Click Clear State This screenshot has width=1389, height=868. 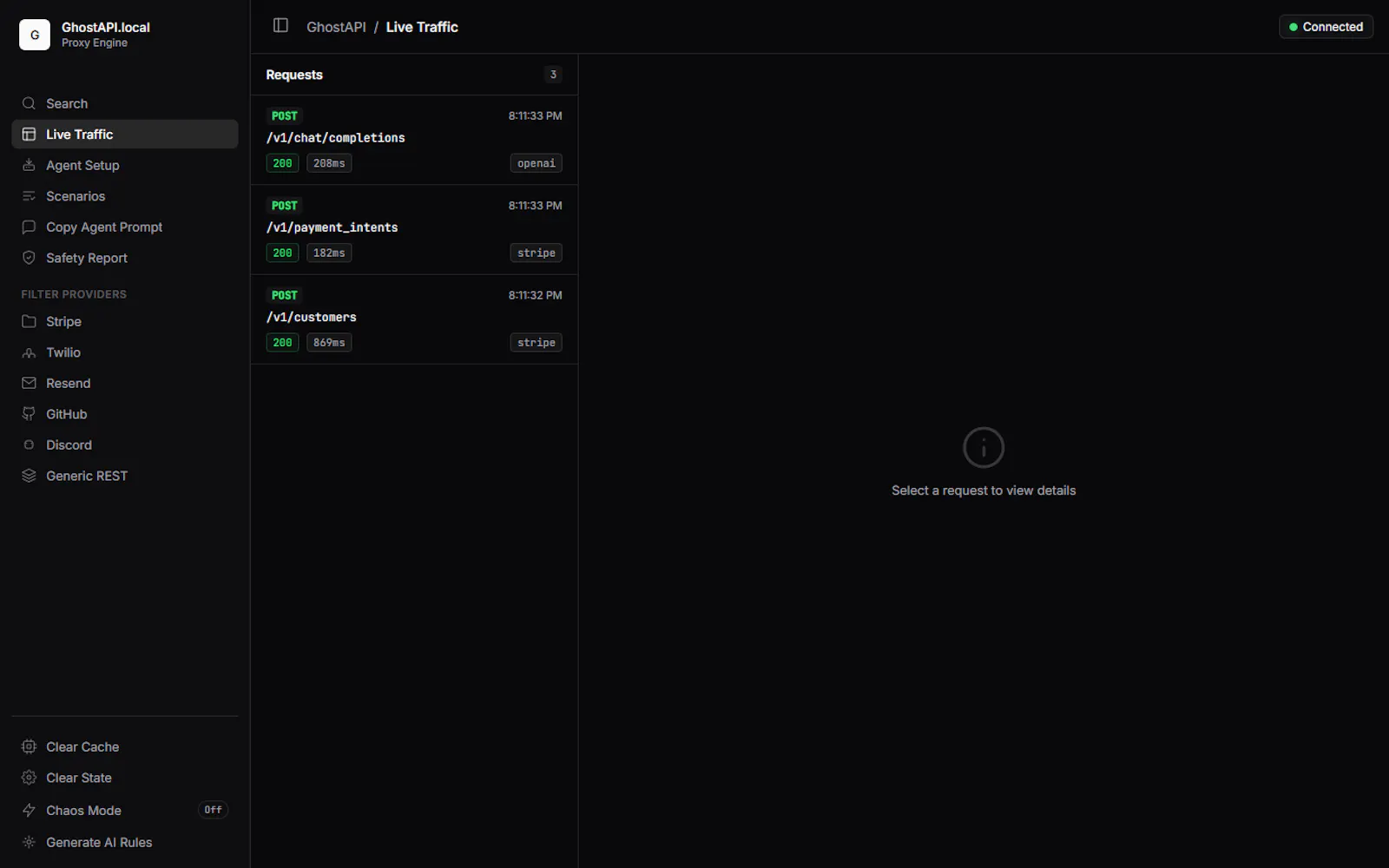click(x=125, y=778)
